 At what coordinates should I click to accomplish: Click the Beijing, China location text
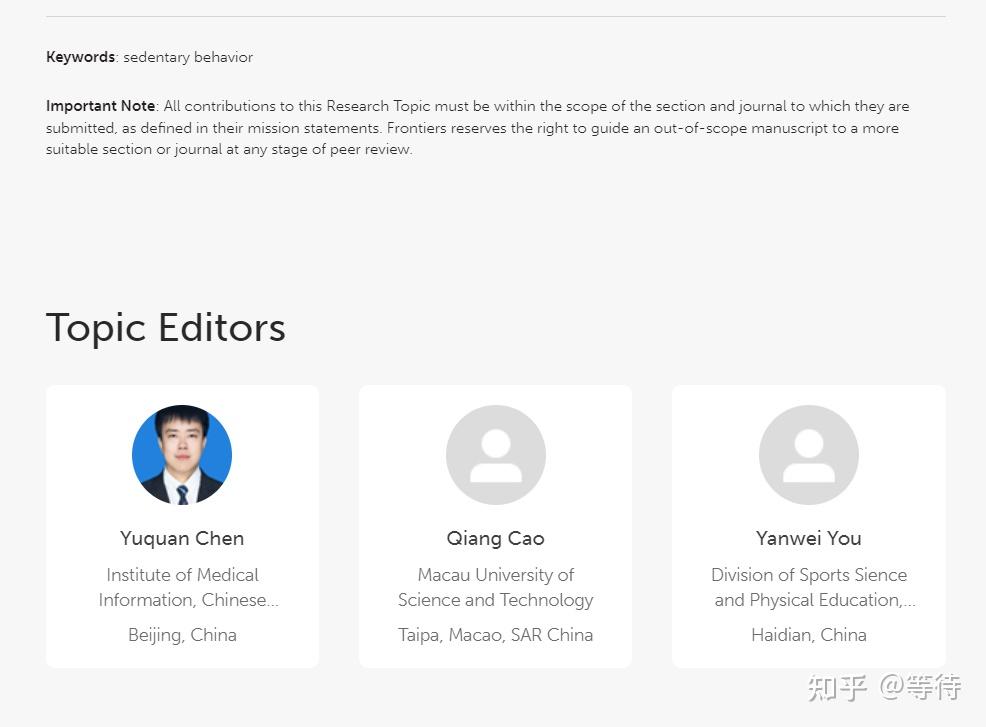pyautogui.click(x=181, y=635)
